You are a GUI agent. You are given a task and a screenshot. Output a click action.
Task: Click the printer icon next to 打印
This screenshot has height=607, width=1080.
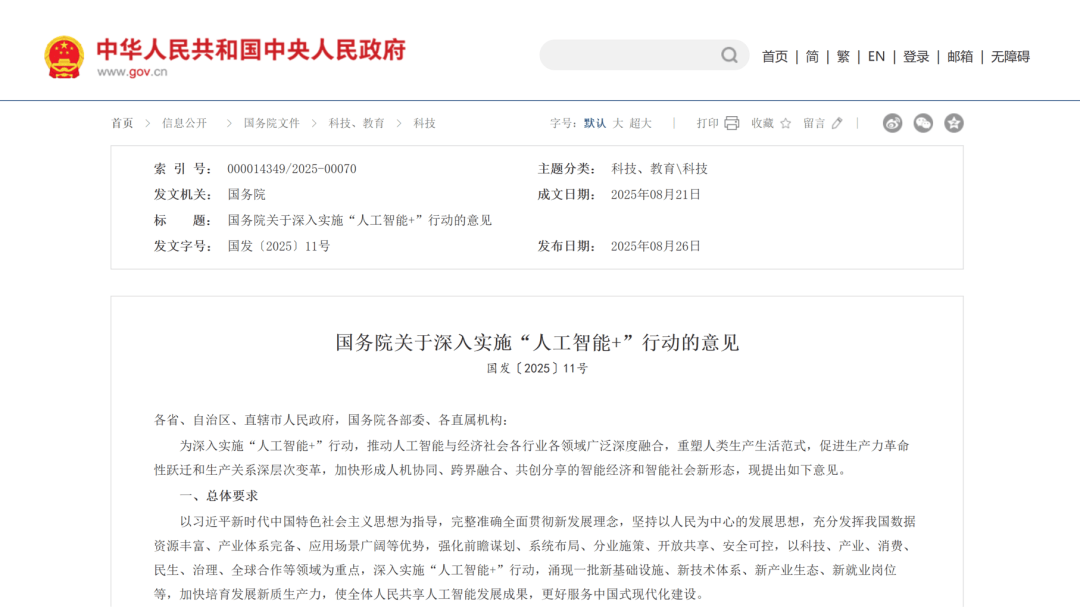(731, 123)
